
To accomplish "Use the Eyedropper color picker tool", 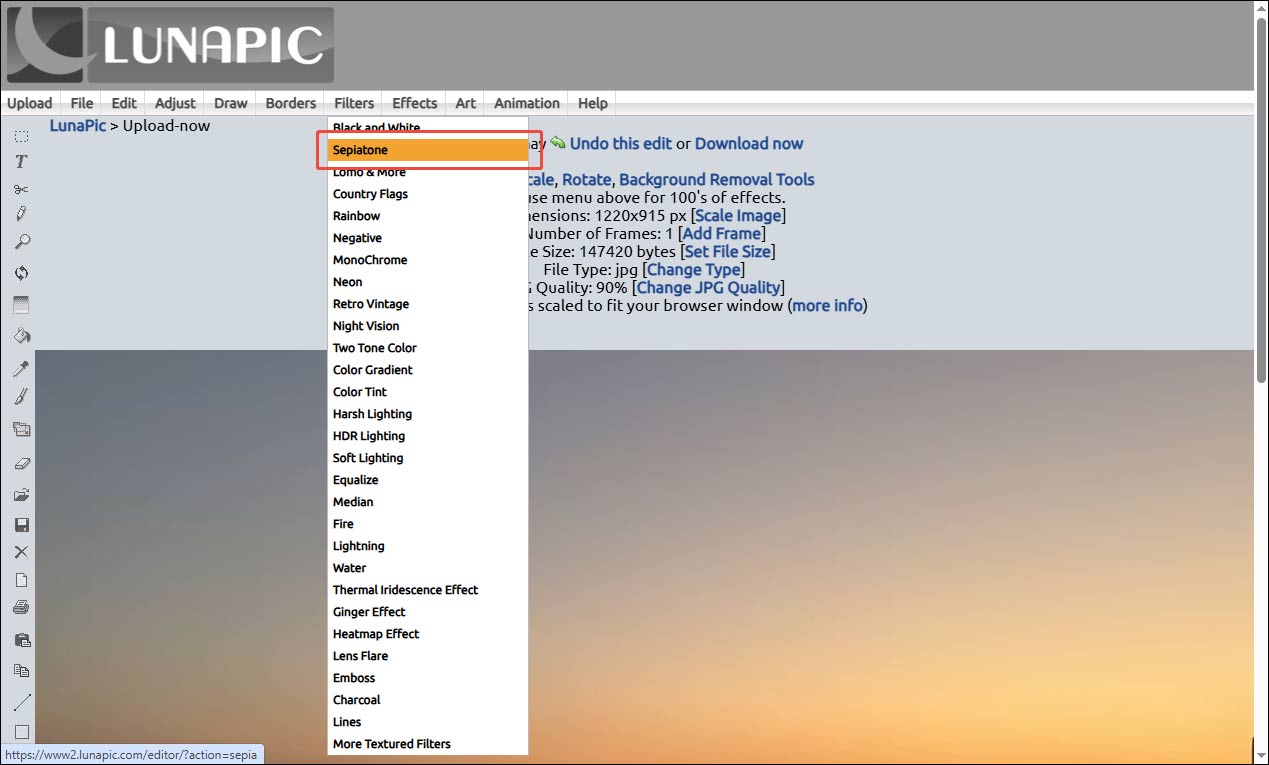I will [22, 368].
